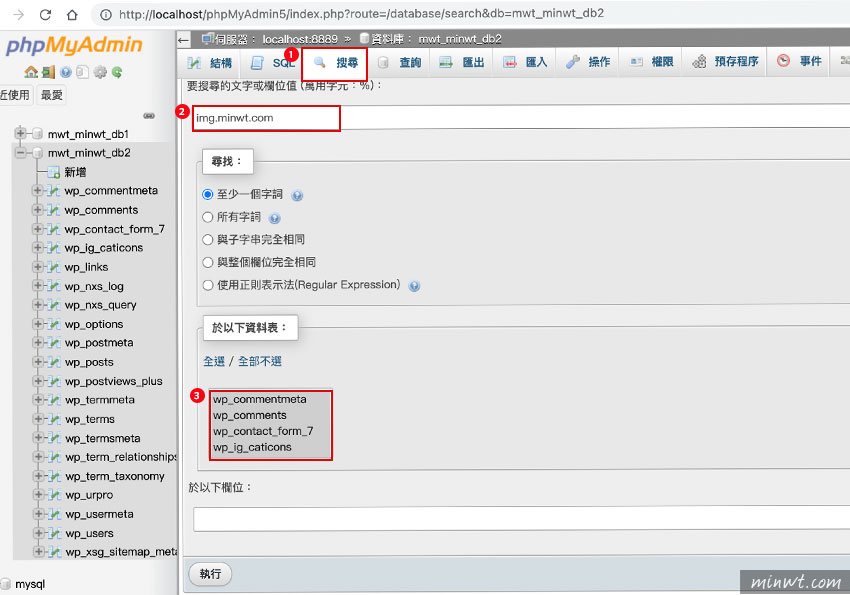Click the 新增 new table icon
Viewport: 850px width, 595px height.
pos(54,172)
